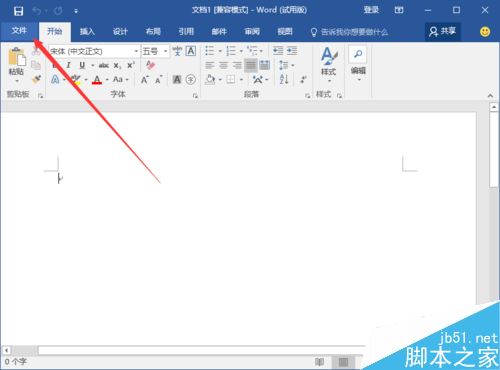500x370 pixels.
Task: Click the numbered list icon
Action: (231, 51)
